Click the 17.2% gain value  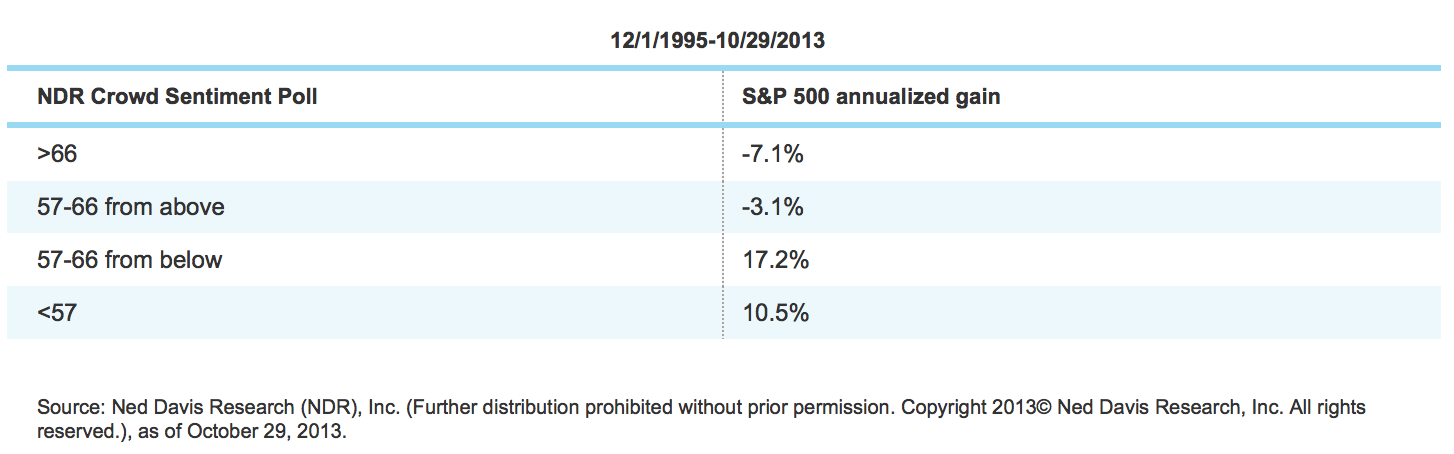click(775, 260)
